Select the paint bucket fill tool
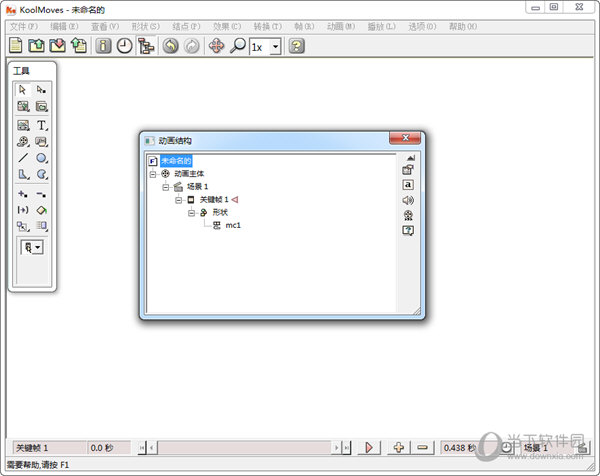This screenshot has height=476, width=600. (x=41, y=210)
